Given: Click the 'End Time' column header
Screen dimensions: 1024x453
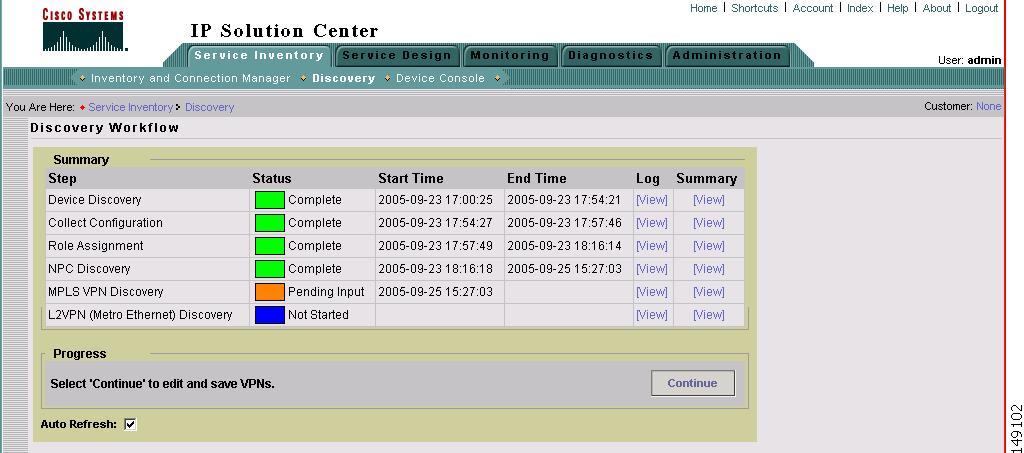Looking at the screenshot, I should (537, 178).
